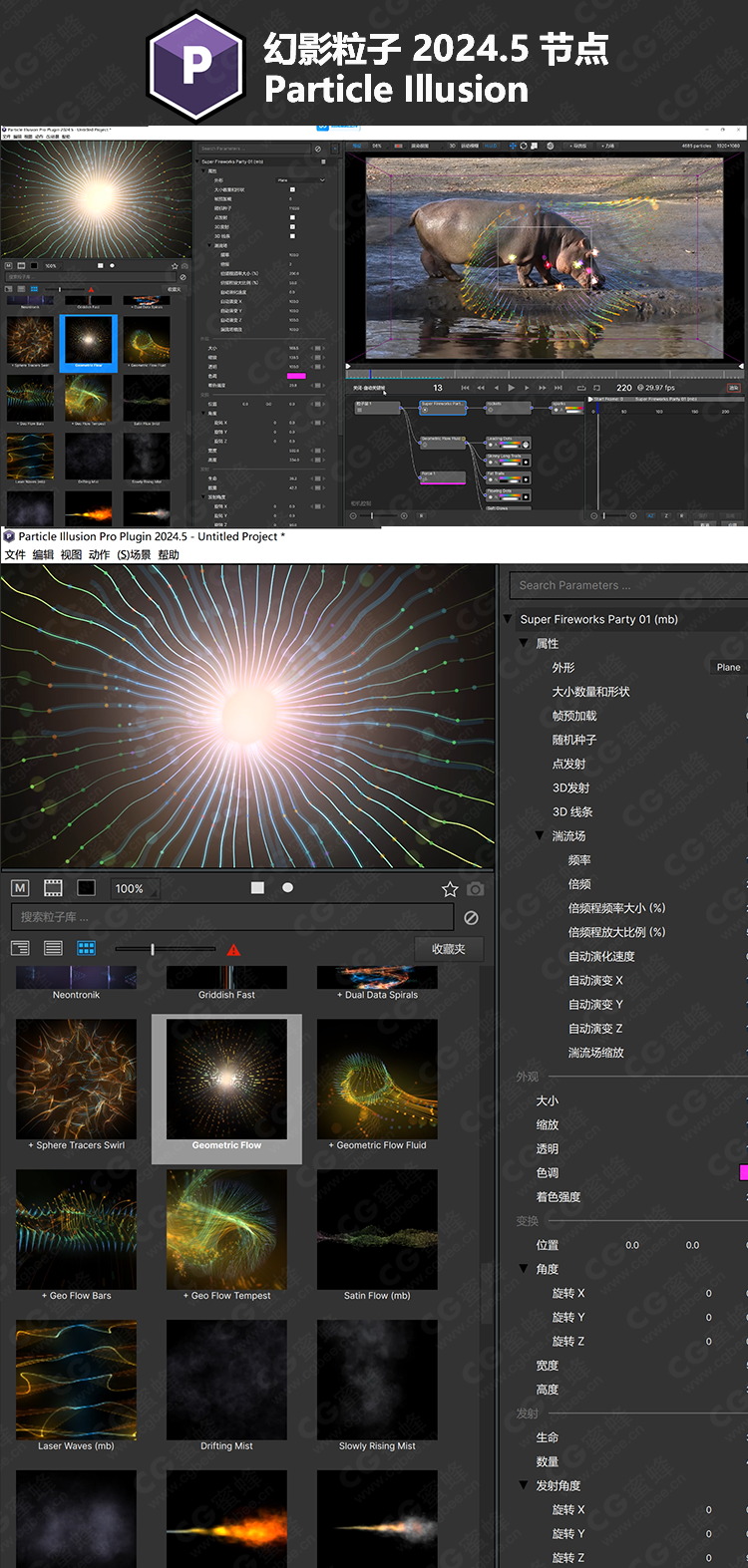Click the blue move-arrows icon in stage toolbar
This screenshot has width=748, height=1568.
pos(514,146)
